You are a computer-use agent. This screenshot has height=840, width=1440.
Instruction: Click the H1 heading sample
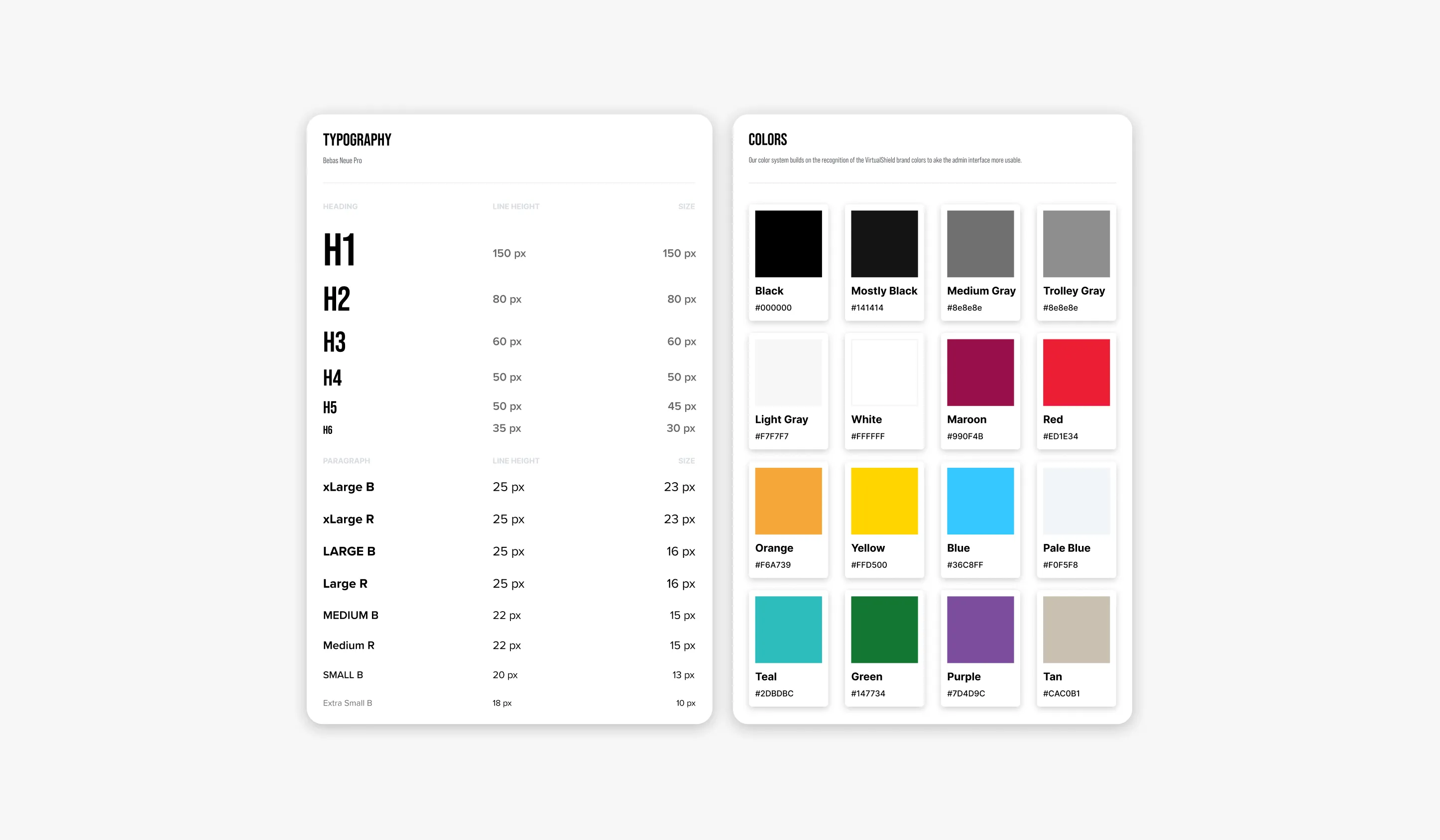pos(339,249)
